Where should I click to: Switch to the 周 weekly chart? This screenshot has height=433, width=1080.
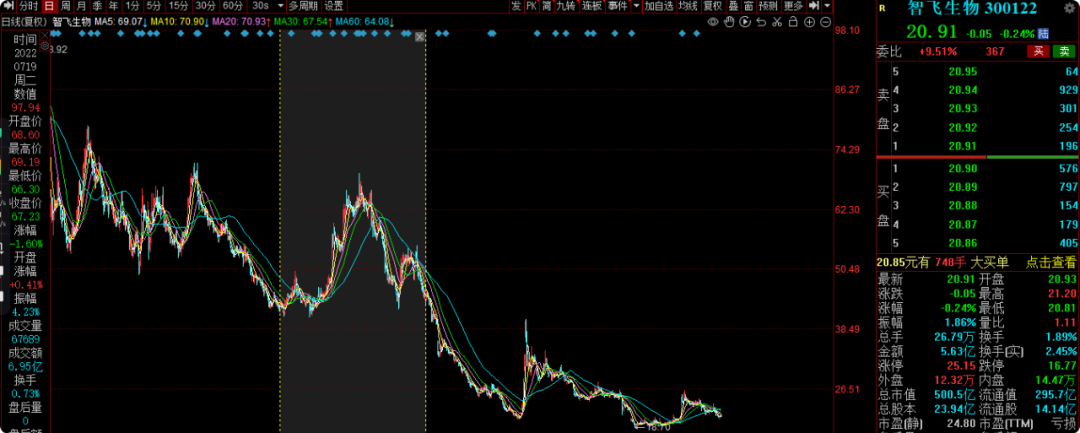click(65, 6)
